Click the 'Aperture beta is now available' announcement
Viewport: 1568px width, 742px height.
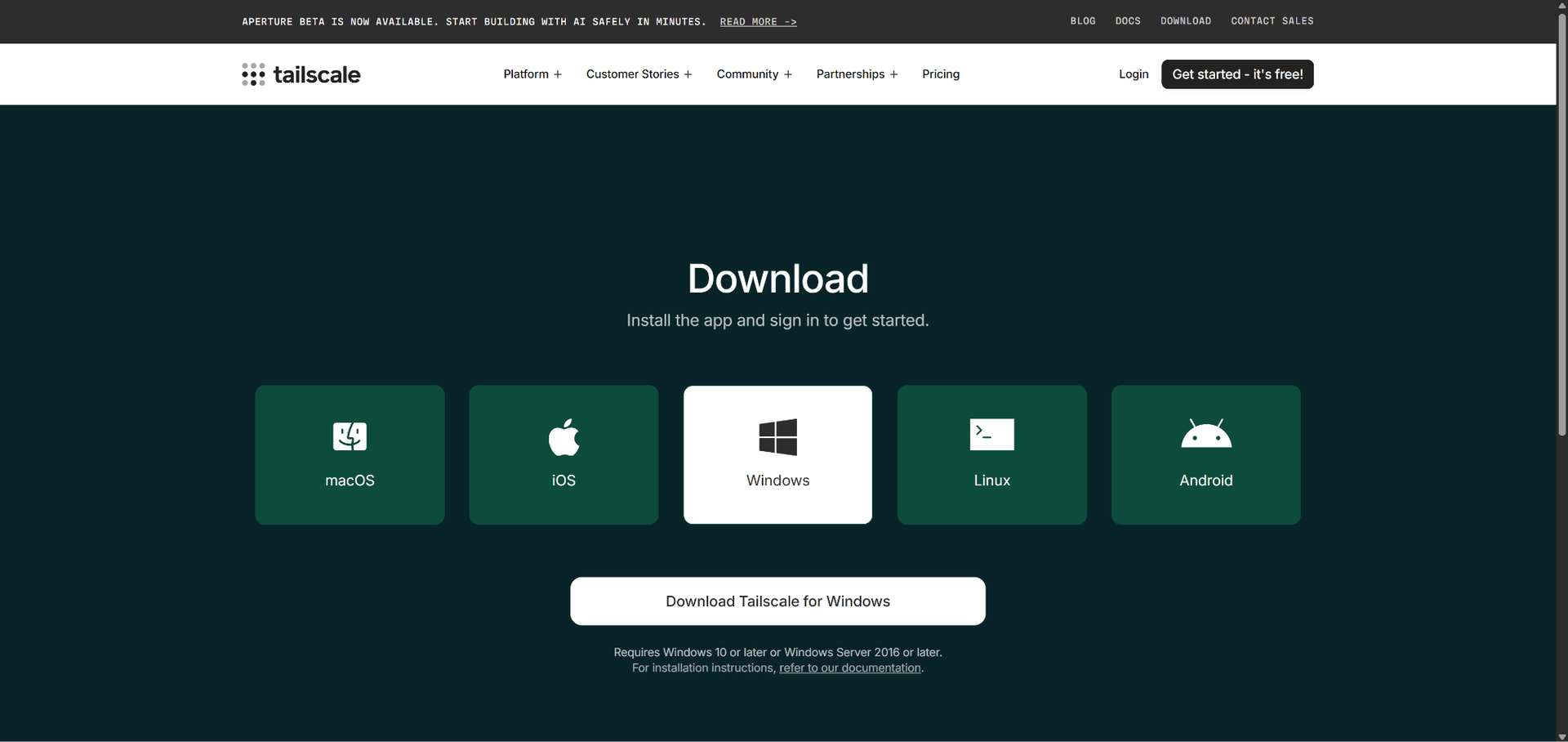(x=474, y=22)
